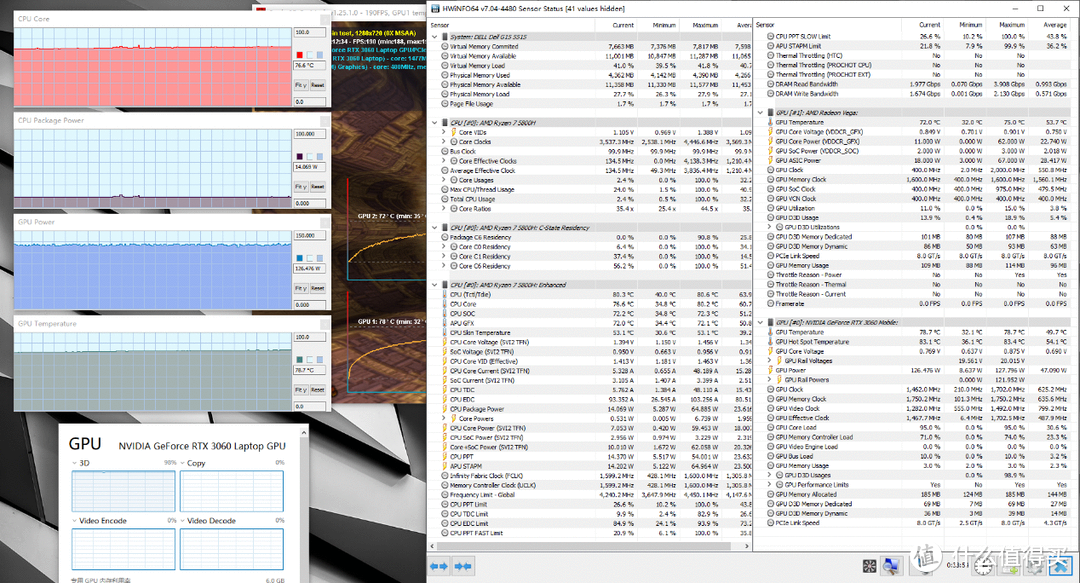Click the 100.0 maximum field in CPU Core graph

[x=310, y=32]
